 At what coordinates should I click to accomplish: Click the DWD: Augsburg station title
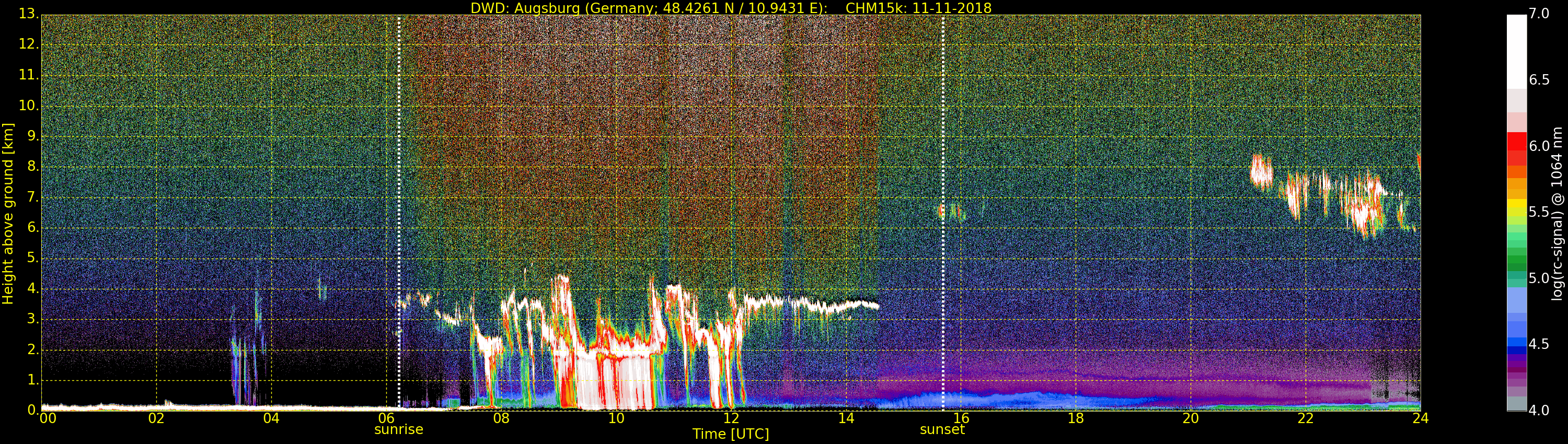coord(648,8)
